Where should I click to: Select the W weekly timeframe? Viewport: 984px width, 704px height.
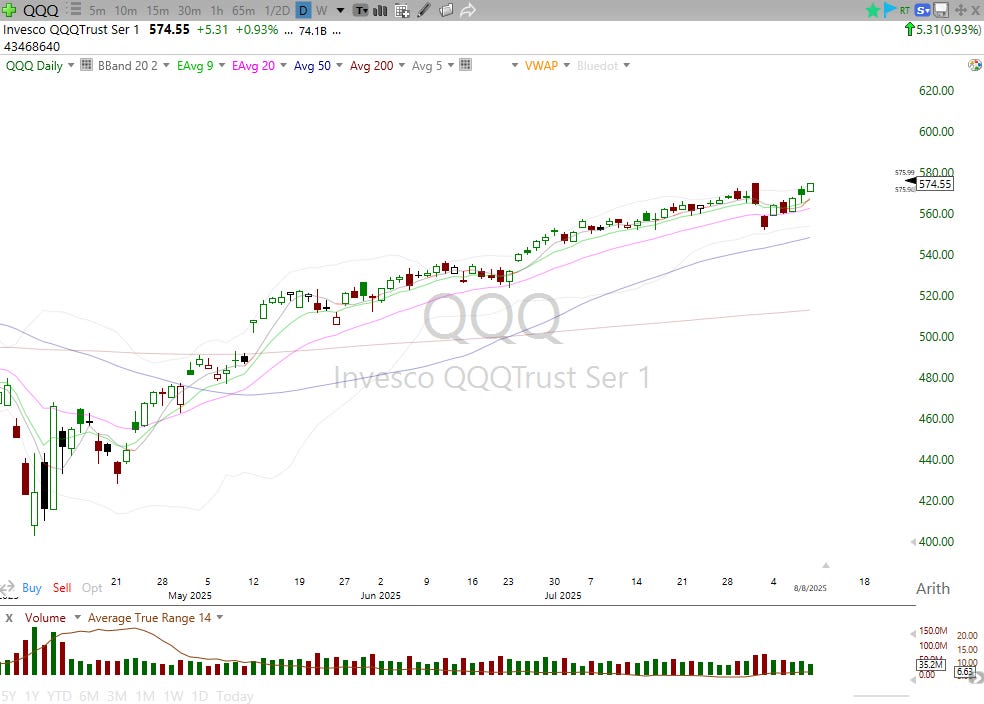pyautogui.click(x=321, y=11)
